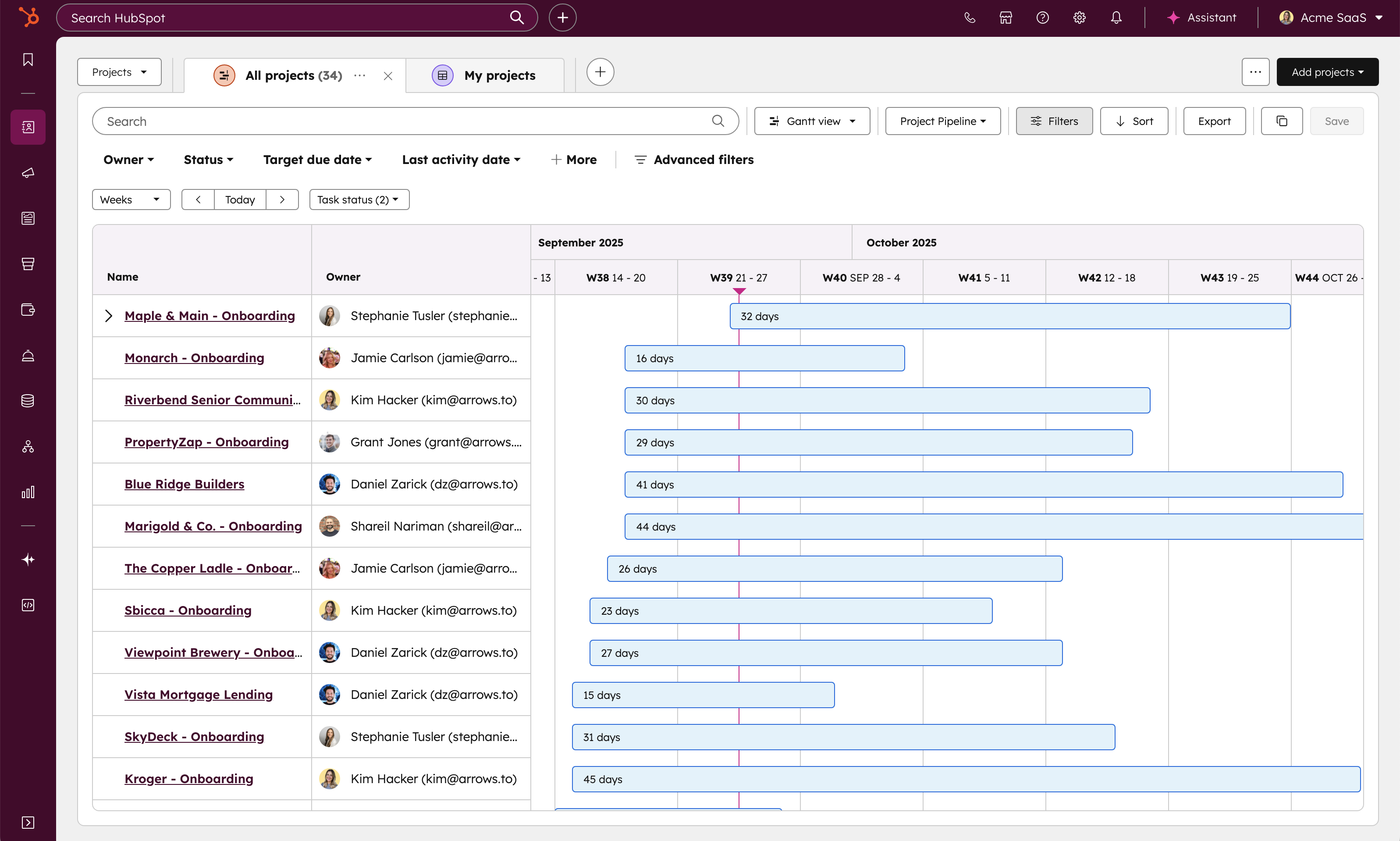1400x841 pixels.
Task: Click the HubSpot sprocket logo
Action: (28, 17)
